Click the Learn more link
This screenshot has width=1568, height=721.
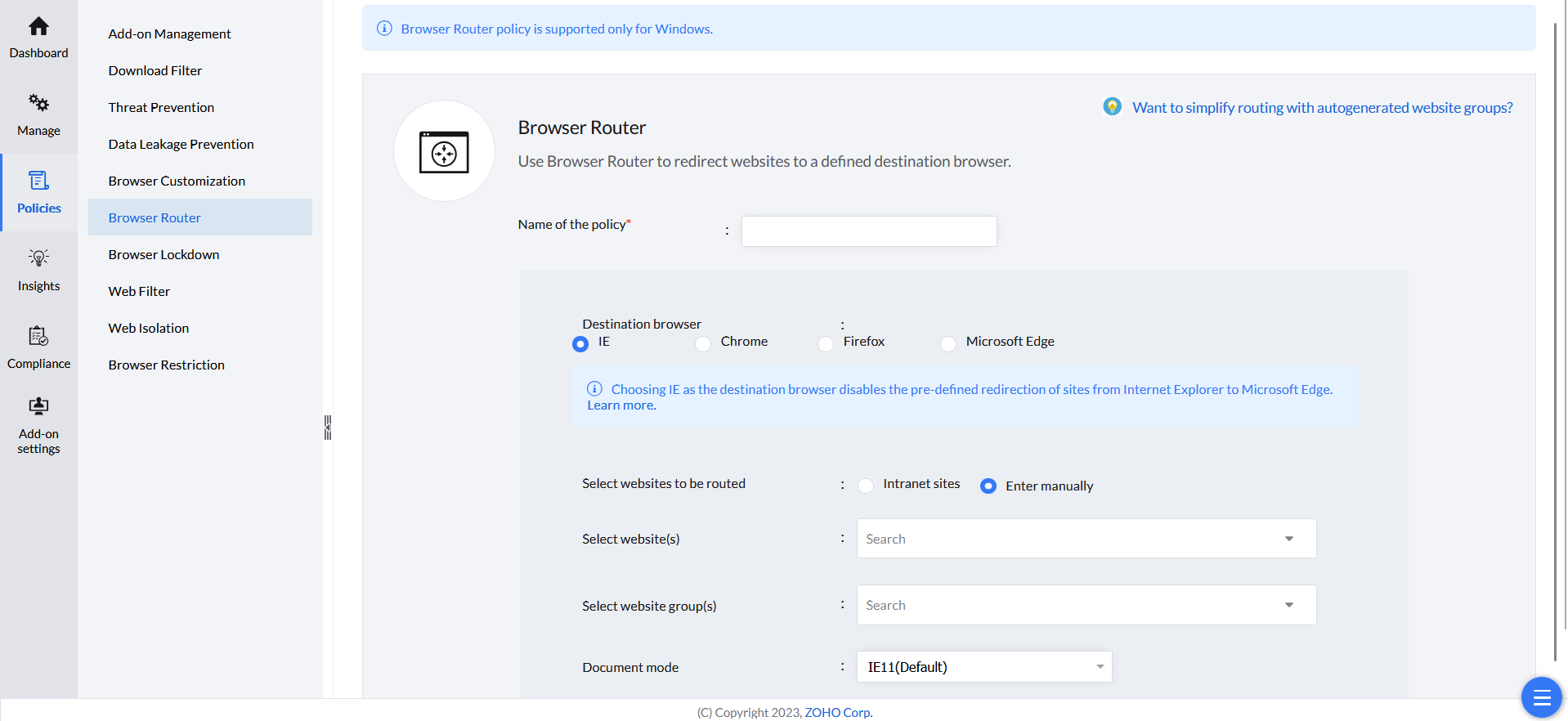point(621,405)
